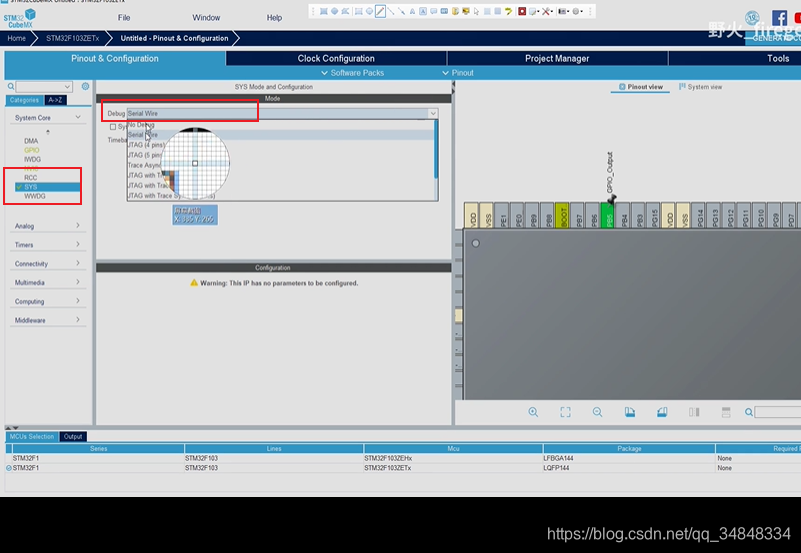Select RCC in System Core list
Screen dimensions: 801x553
pos(31,178)
